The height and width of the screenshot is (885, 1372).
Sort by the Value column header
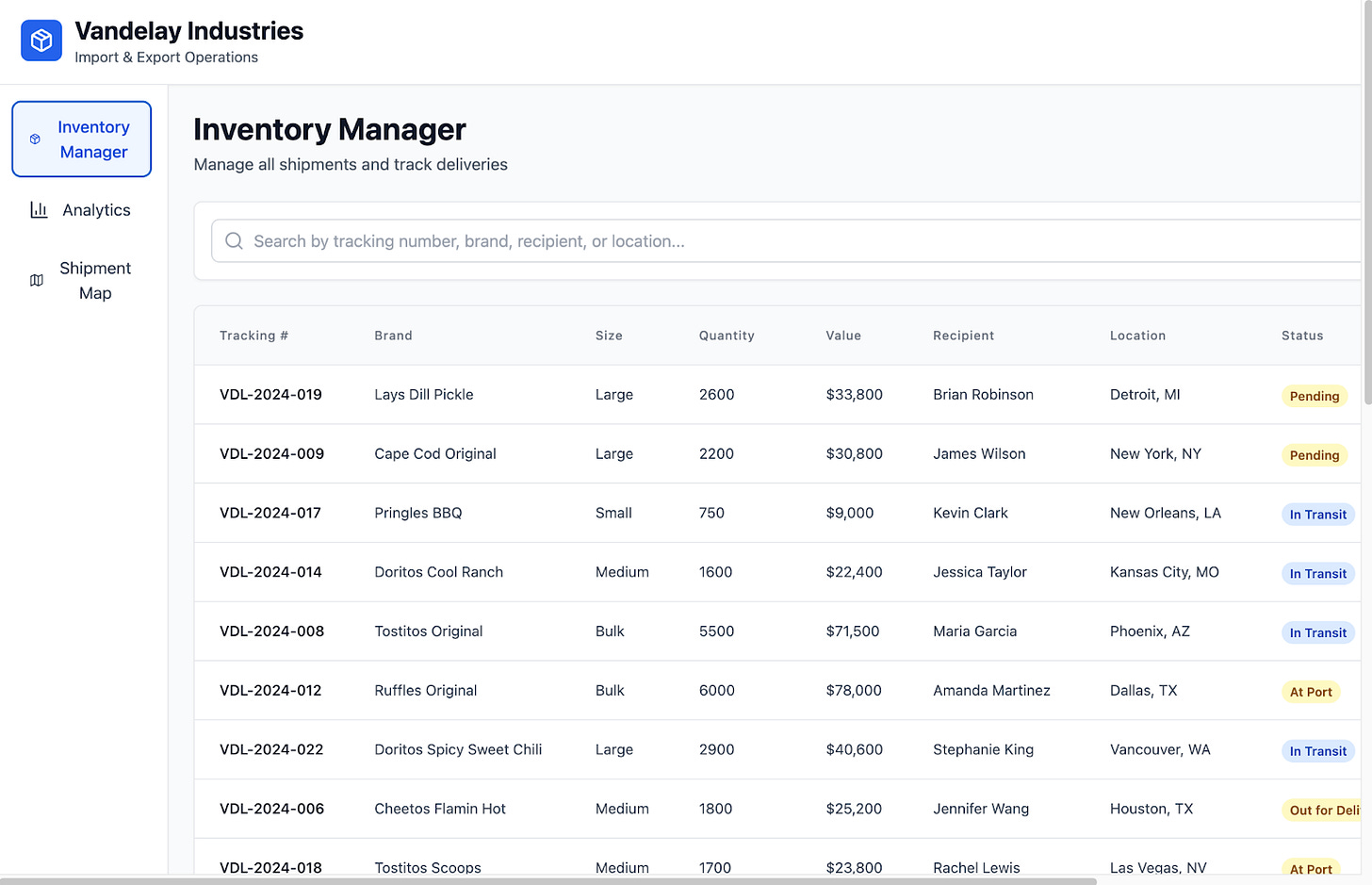pos(843,336)
